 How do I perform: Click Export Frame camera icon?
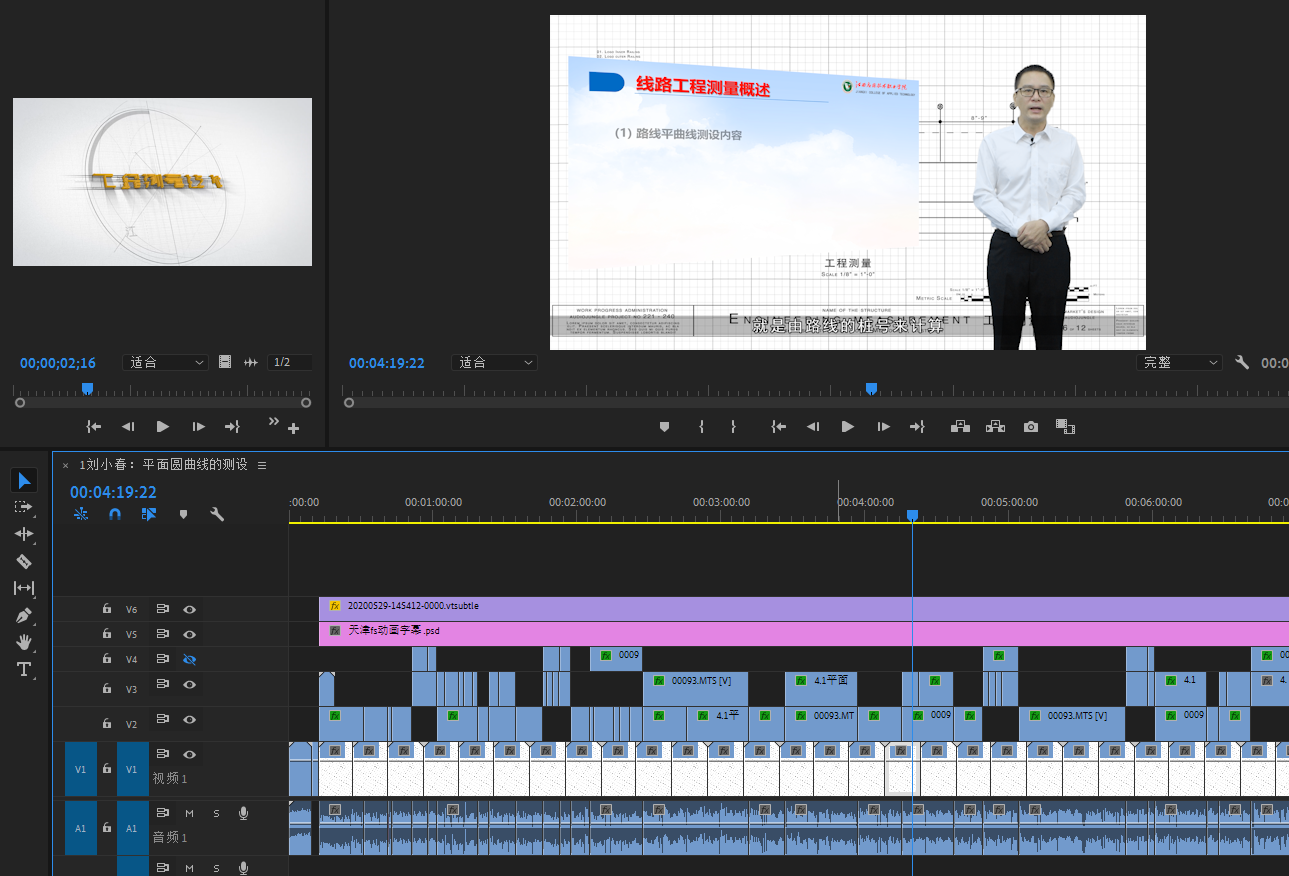click(1030, 427)
